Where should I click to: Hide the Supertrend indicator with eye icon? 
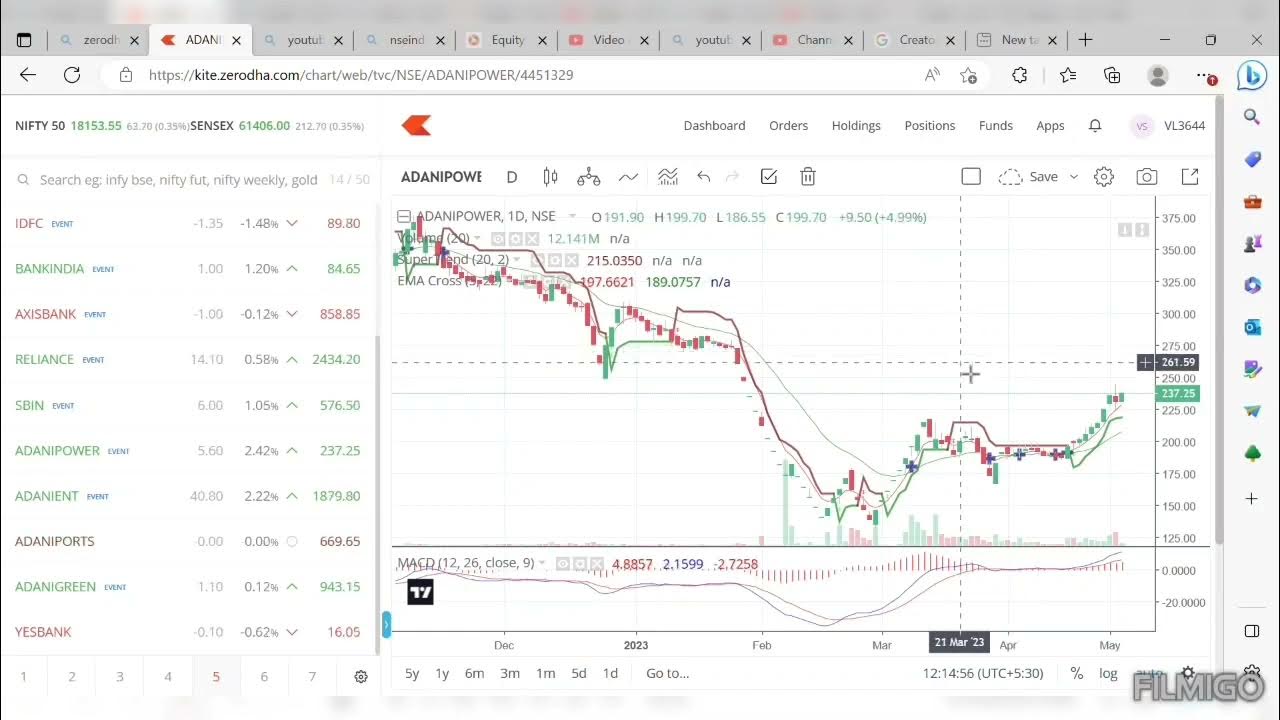538,260
